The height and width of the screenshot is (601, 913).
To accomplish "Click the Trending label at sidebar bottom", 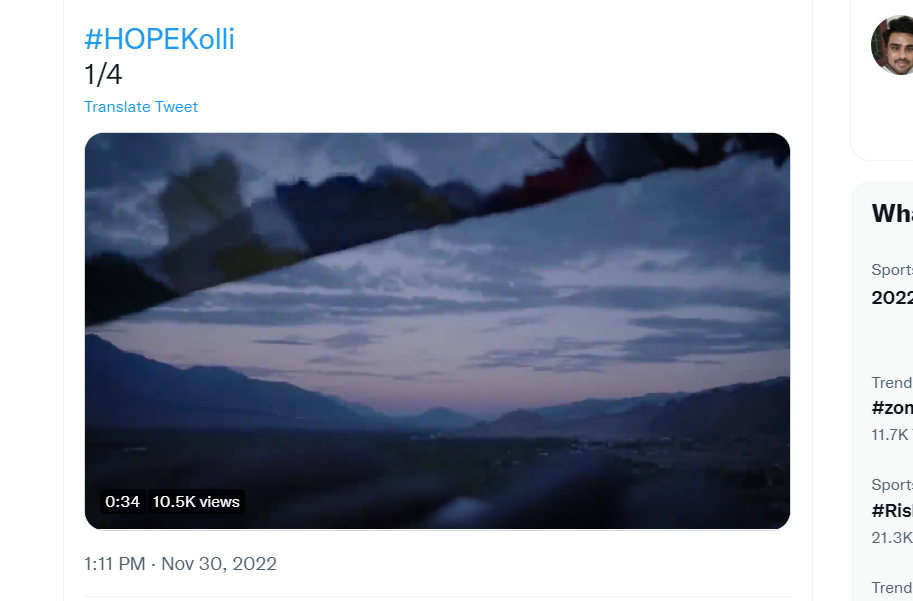I will pyautogui.click(x=892, y=588).
